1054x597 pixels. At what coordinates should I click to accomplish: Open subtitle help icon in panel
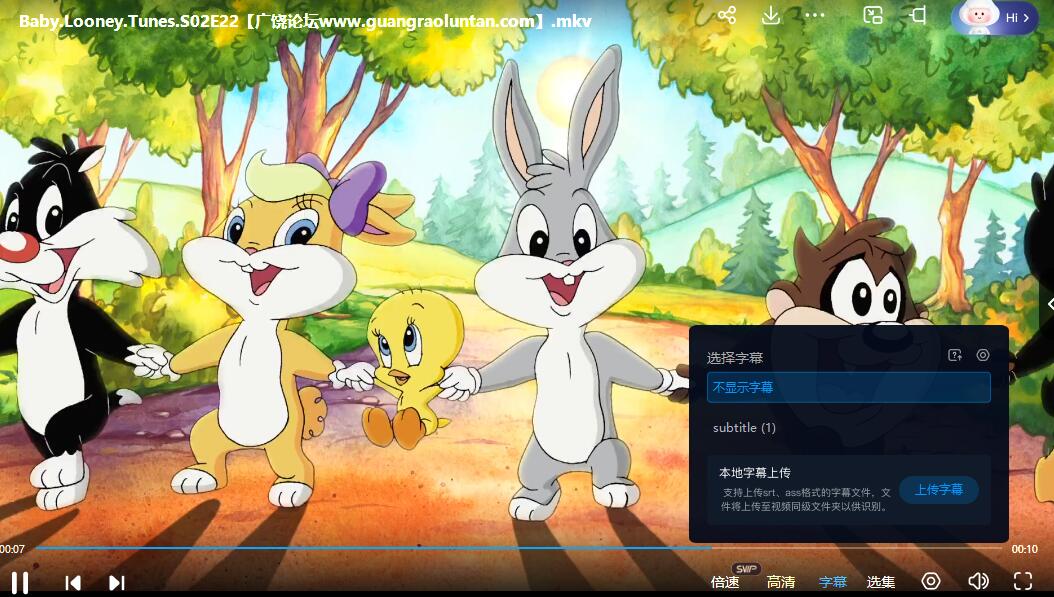coord(955,355)
